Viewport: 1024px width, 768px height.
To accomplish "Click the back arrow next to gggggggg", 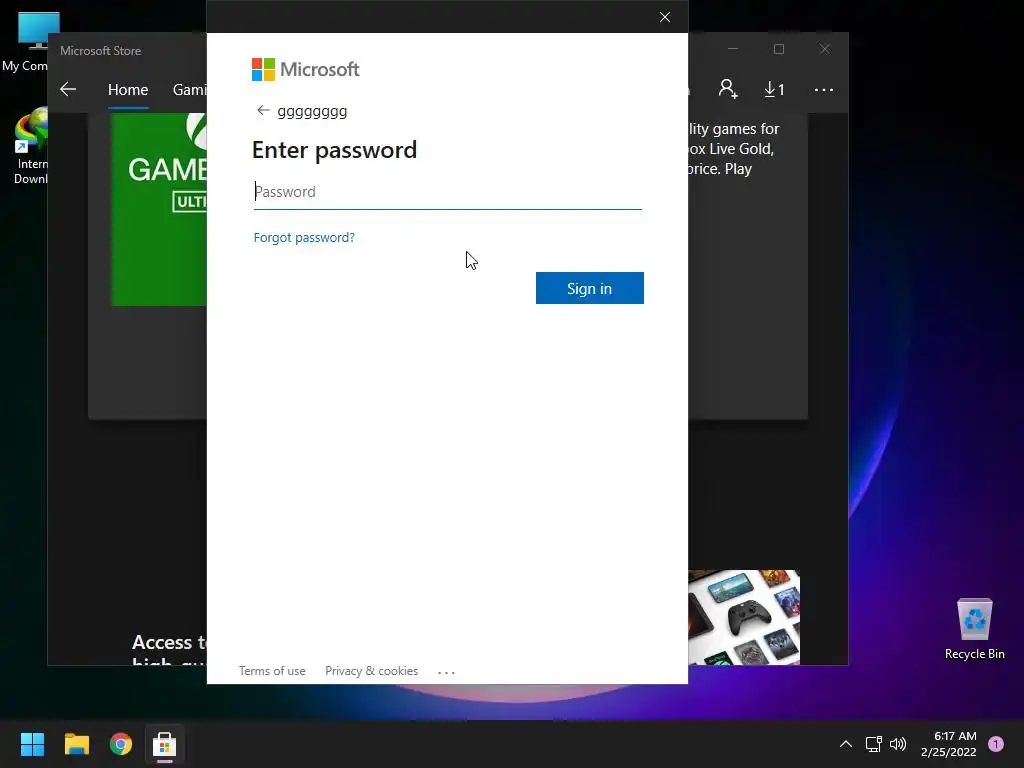I will click(x=263, y=110).
